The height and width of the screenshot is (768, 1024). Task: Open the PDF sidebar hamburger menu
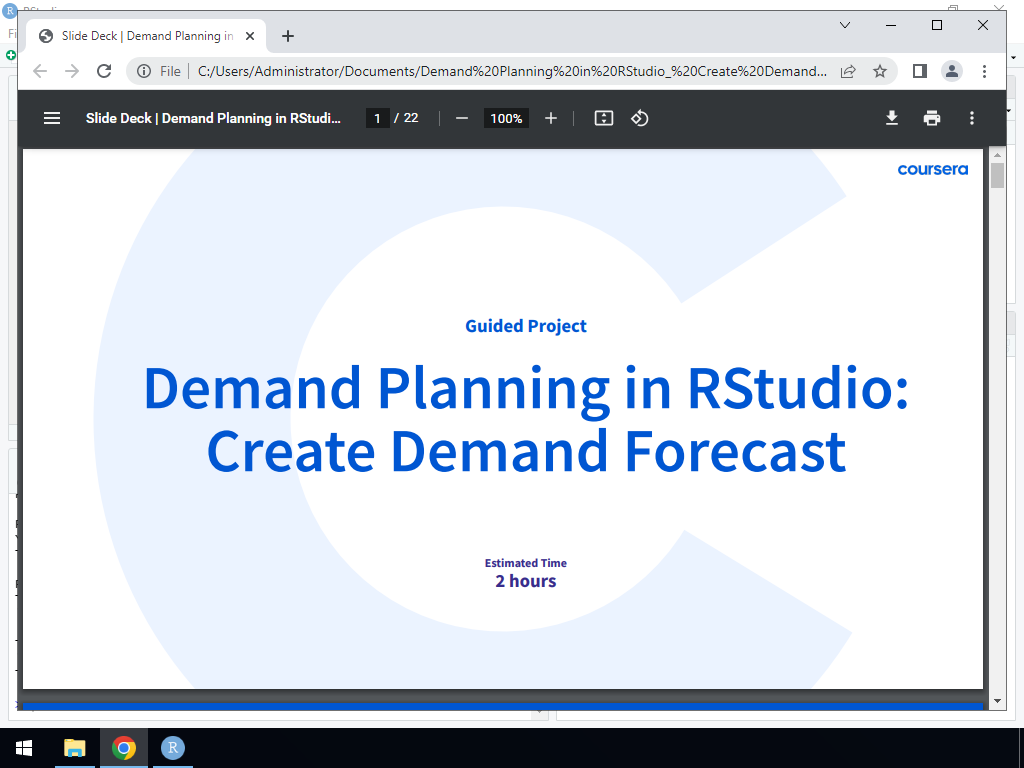(52, 118)
